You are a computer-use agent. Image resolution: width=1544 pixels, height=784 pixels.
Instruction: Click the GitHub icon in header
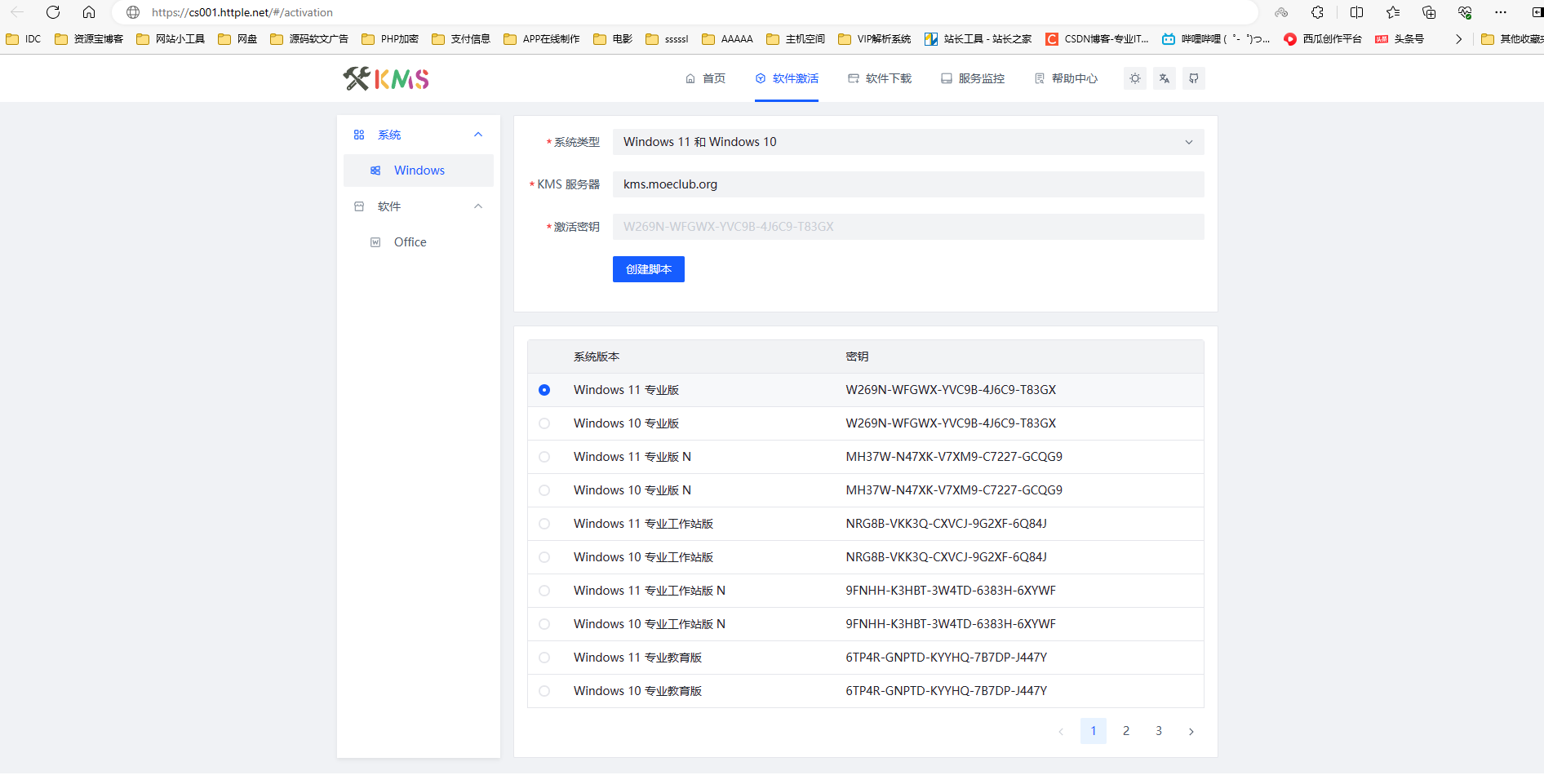[1194, 78]
